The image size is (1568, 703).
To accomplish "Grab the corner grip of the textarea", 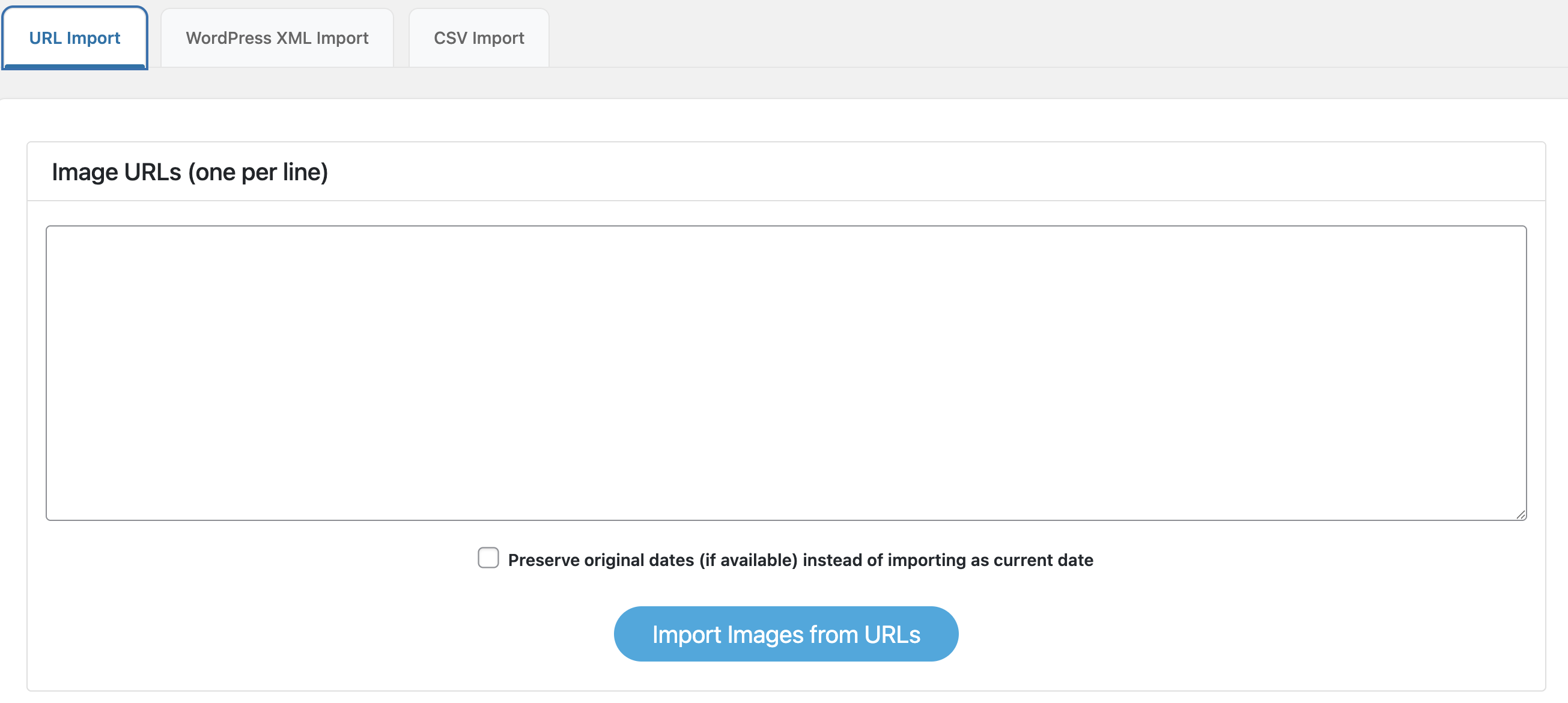I will coord(1520,514).
